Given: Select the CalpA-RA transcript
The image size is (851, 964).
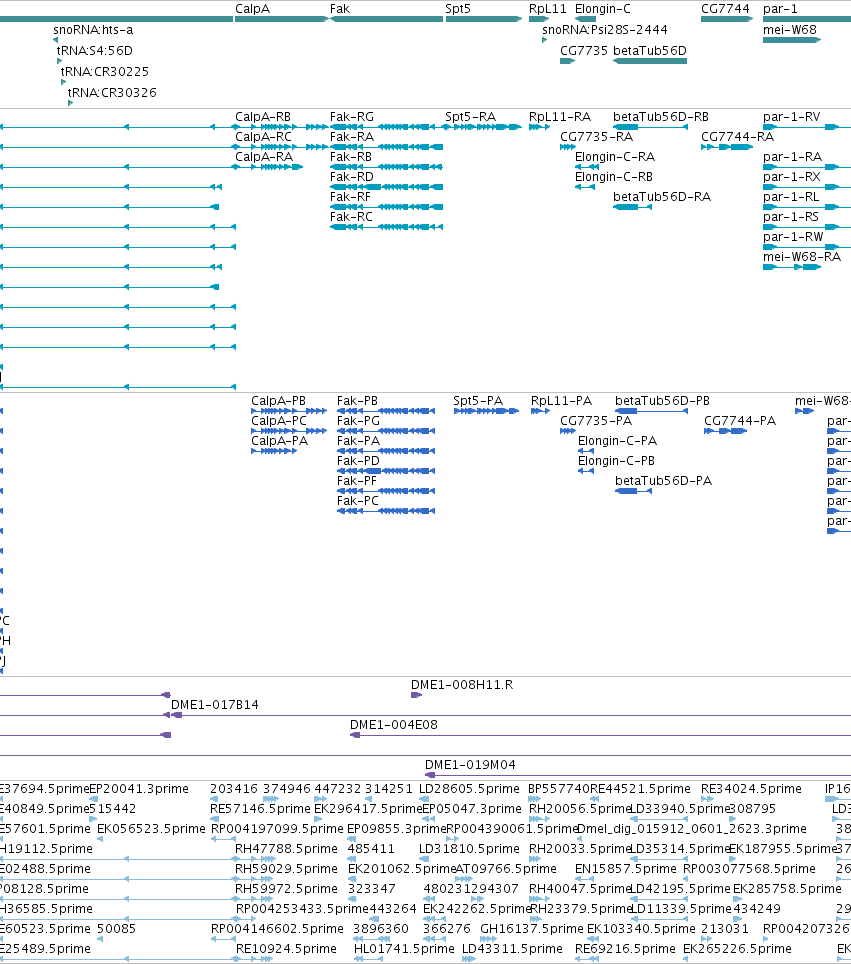Looking at the screenshot, I should (x=267, y=167).
